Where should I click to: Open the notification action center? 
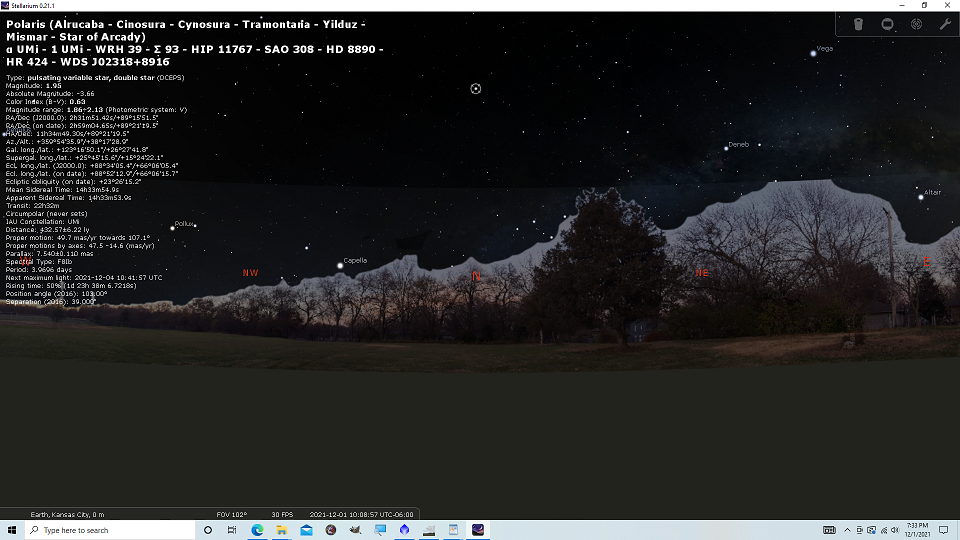[x=943, y=530]
